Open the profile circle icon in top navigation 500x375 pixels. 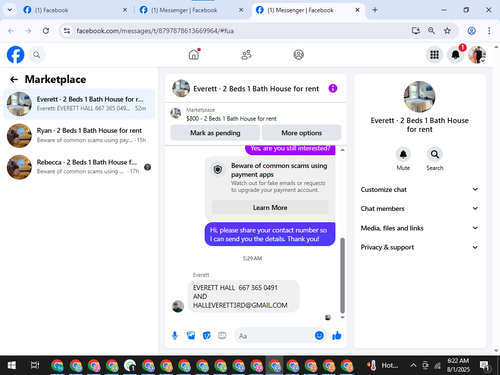tap(298, 54)
